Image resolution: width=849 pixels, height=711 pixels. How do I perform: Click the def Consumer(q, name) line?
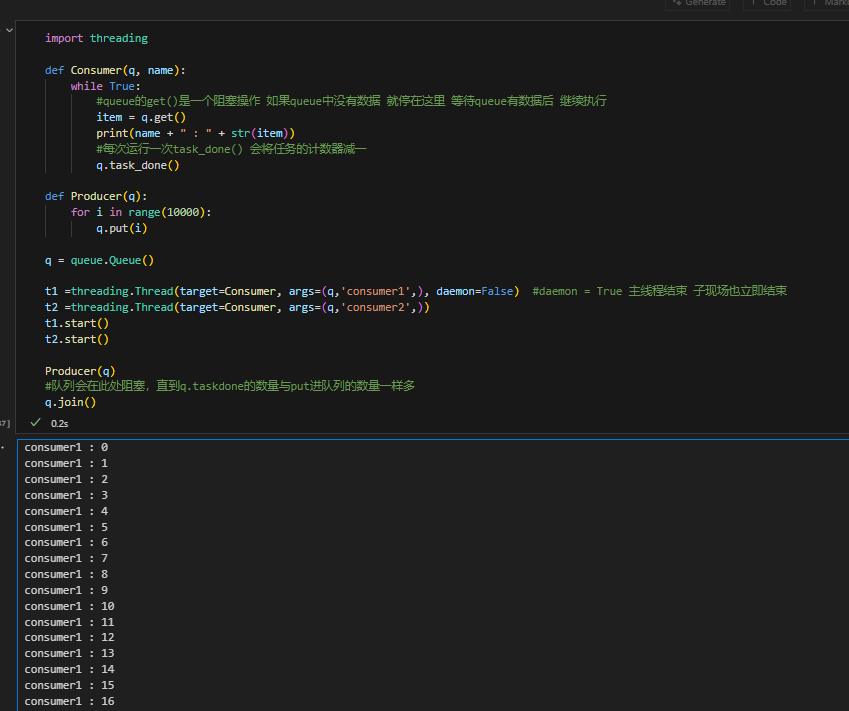coord(115,70)
